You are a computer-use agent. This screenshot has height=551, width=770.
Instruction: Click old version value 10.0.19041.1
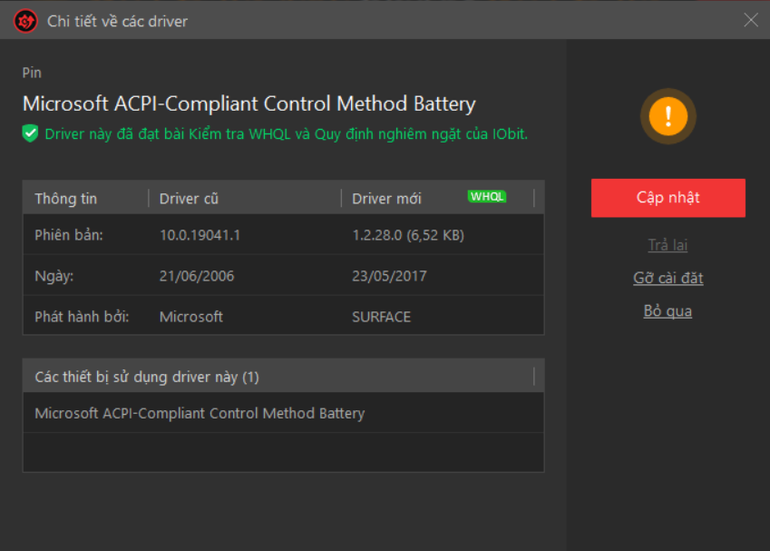coord(200,235)
